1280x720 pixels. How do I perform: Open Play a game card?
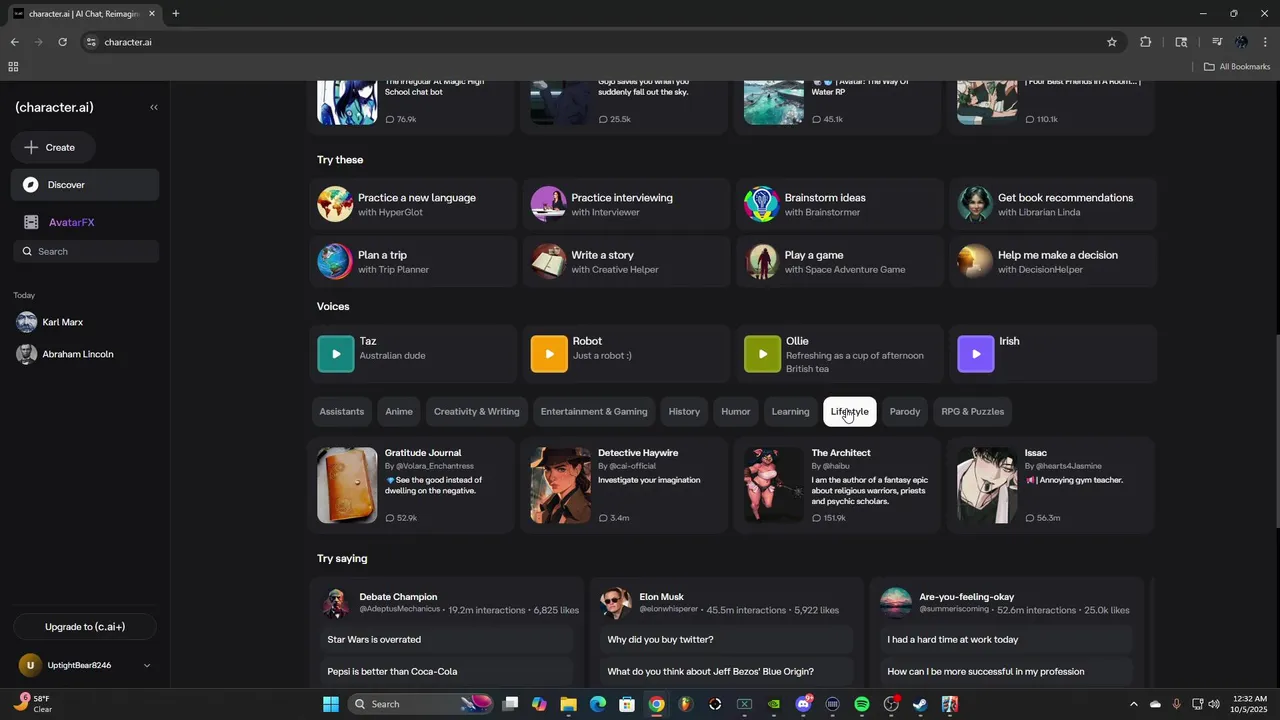[x=840, y=261]
